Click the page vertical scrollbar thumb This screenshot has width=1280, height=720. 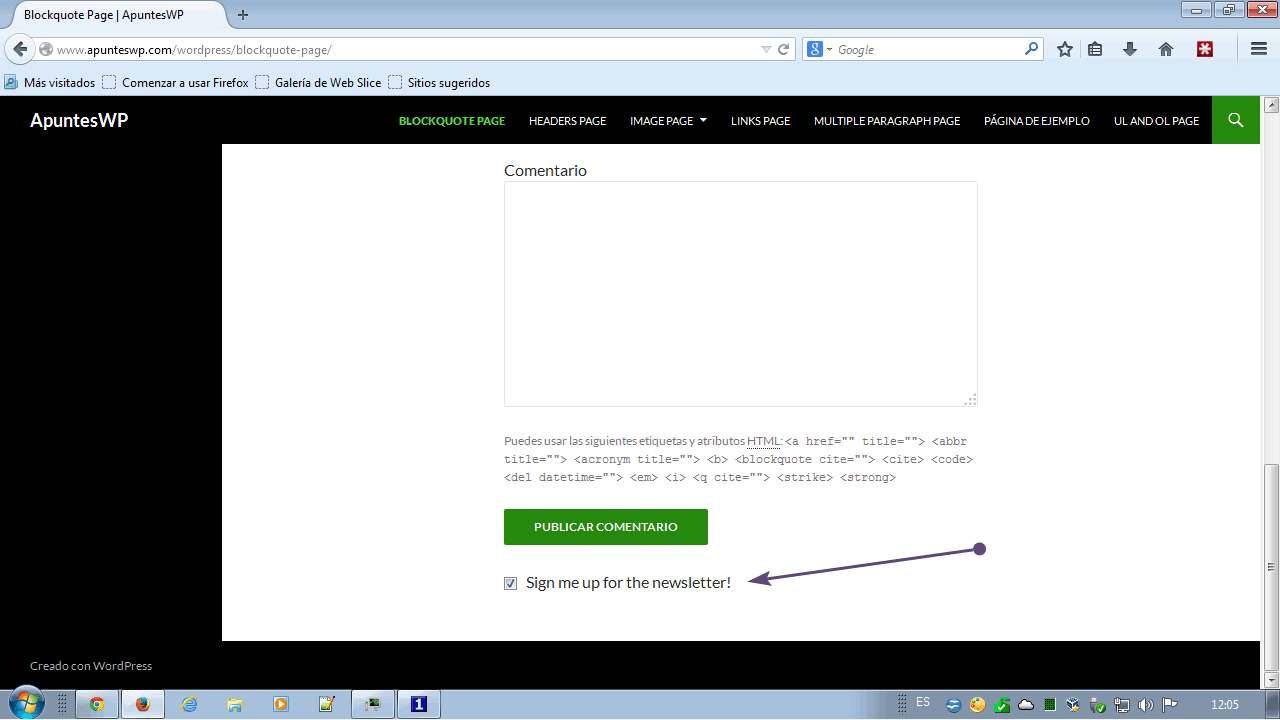click(1271, 569)
